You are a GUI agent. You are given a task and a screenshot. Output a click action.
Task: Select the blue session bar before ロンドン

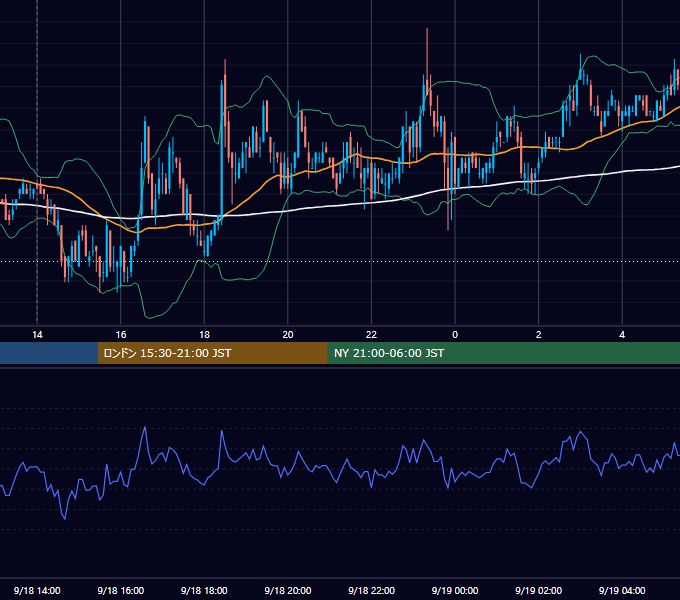49,353
